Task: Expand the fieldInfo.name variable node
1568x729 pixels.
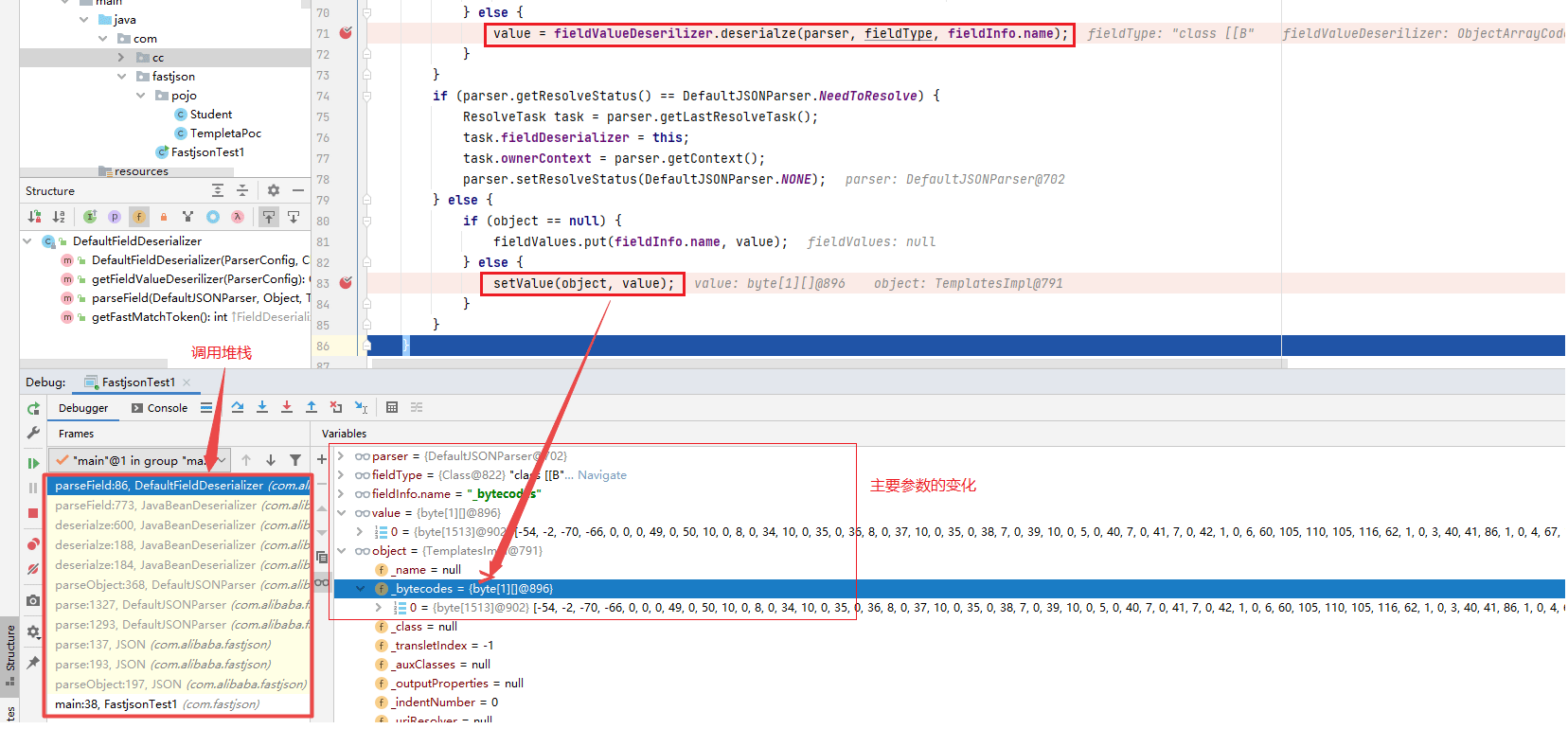Action: [341, 494]
